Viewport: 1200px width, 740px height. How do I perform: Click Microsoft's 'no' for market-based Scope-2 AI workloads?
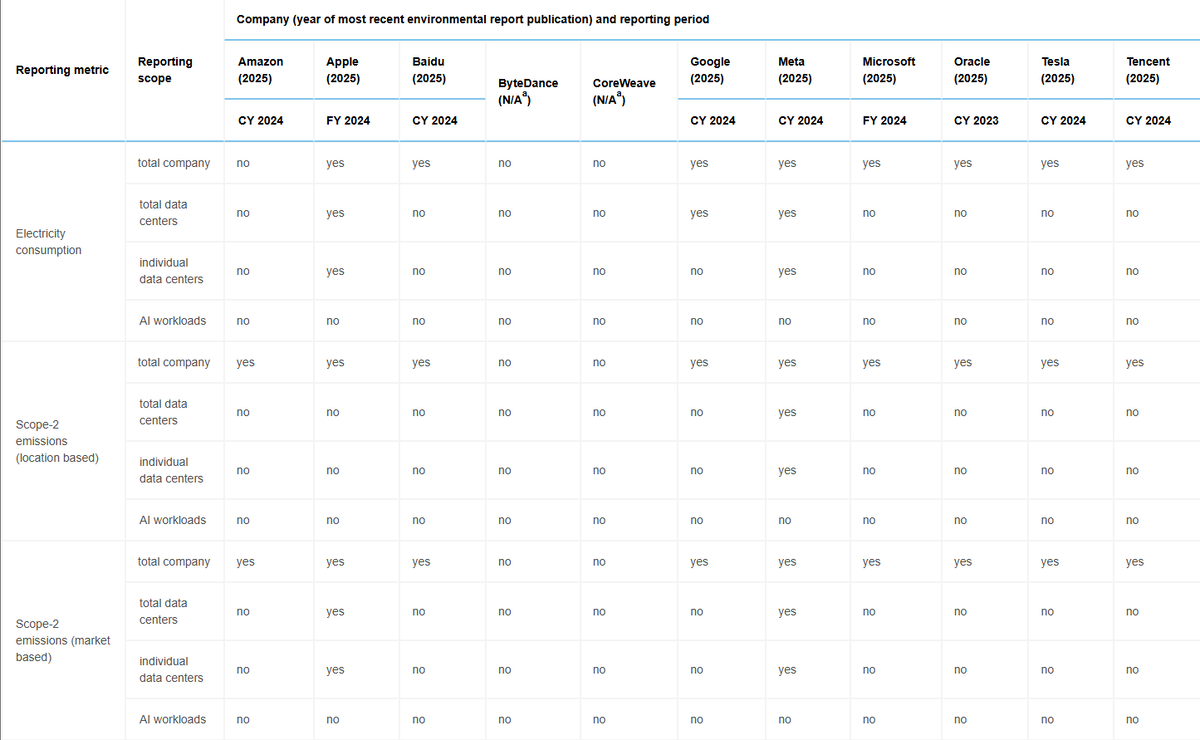[869, 719]
